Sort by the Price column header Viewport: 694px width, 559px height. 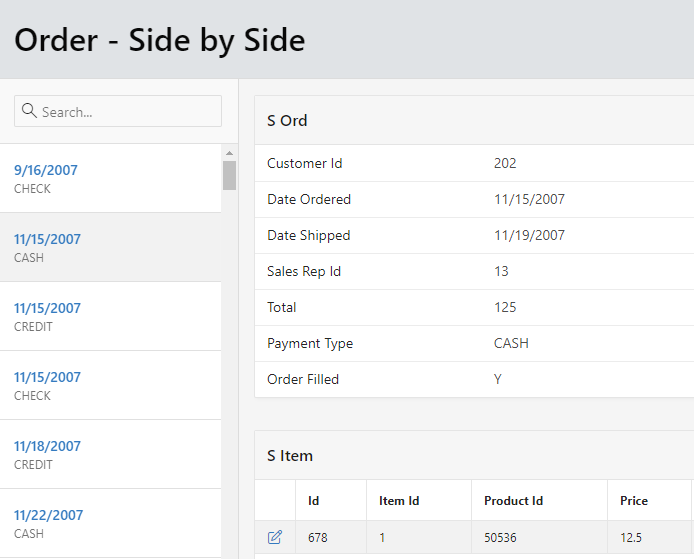634,501
